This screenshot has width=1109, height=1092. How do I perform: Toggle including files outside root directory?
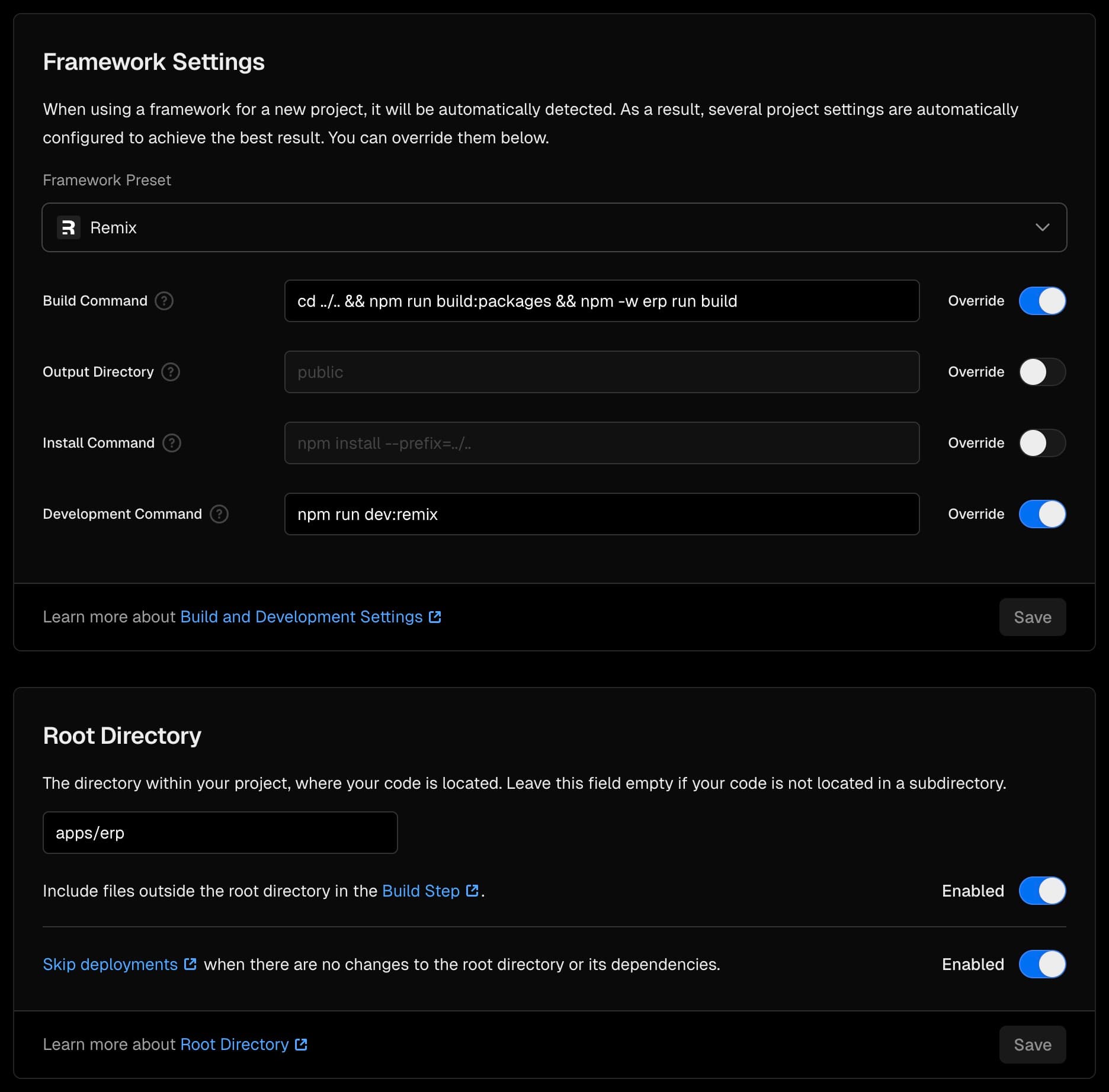pos(1042,891)
